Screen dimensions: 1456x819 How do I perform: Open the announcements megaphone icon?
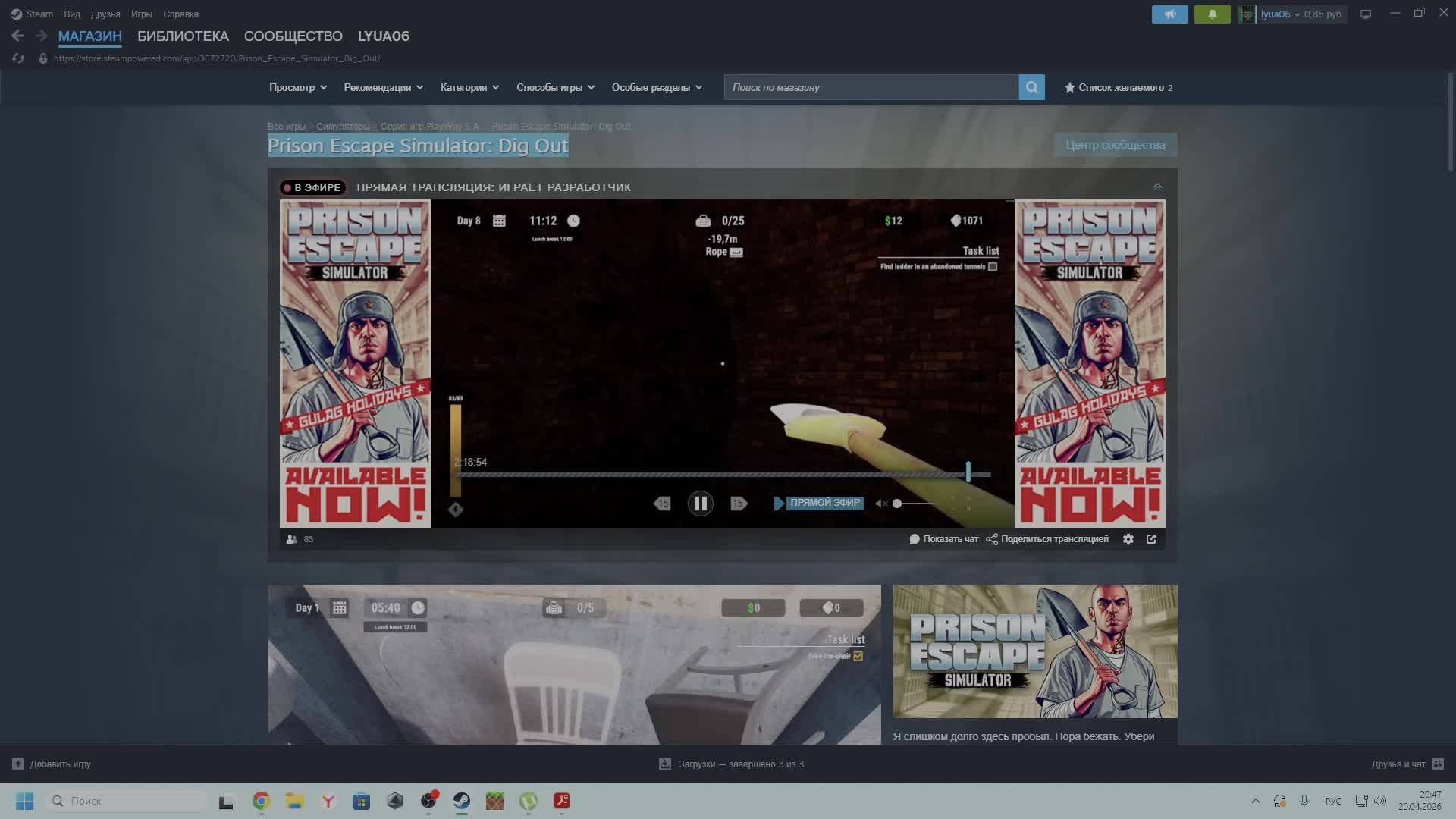tap(1170, 13)
